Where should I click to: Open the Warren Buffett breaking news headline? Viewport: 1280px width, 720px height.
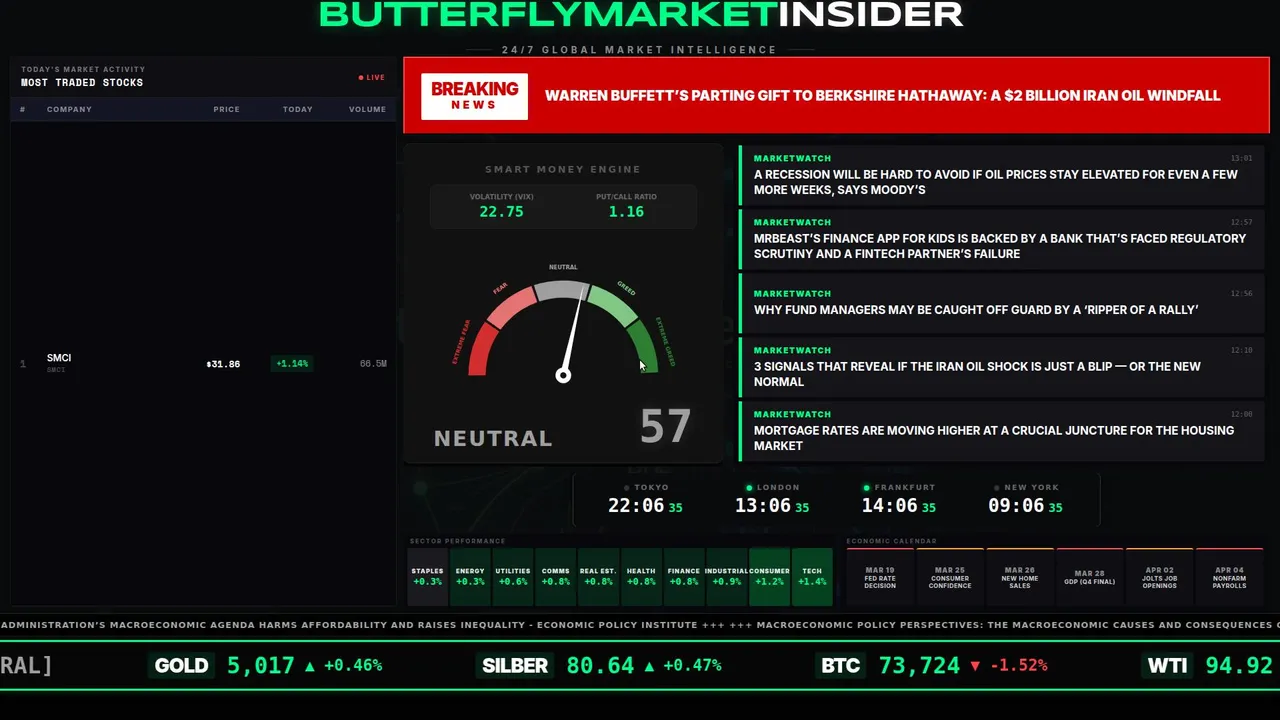[x=882, y=96]
